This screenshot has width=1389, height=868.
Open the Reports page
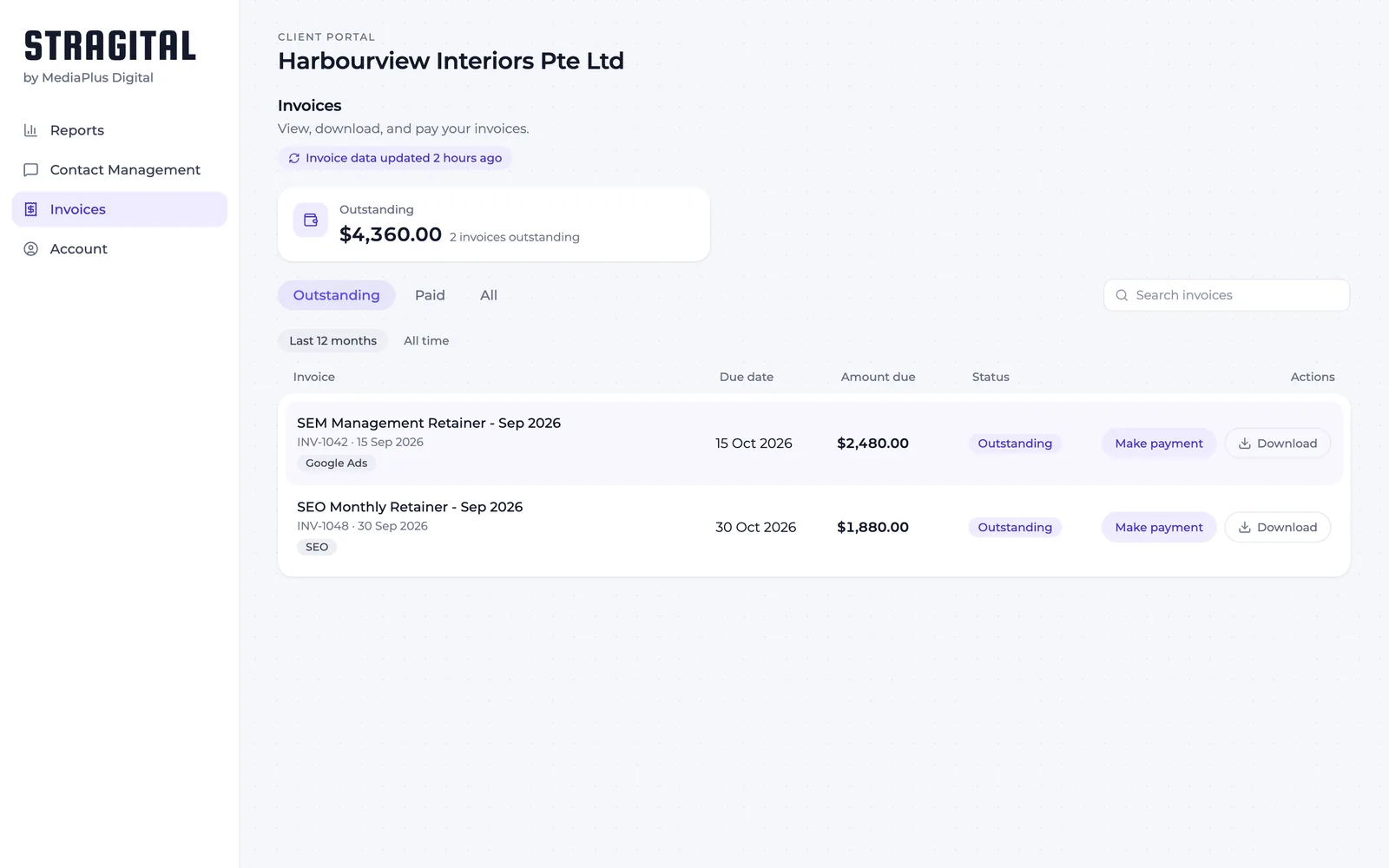[x=120, y=130]
